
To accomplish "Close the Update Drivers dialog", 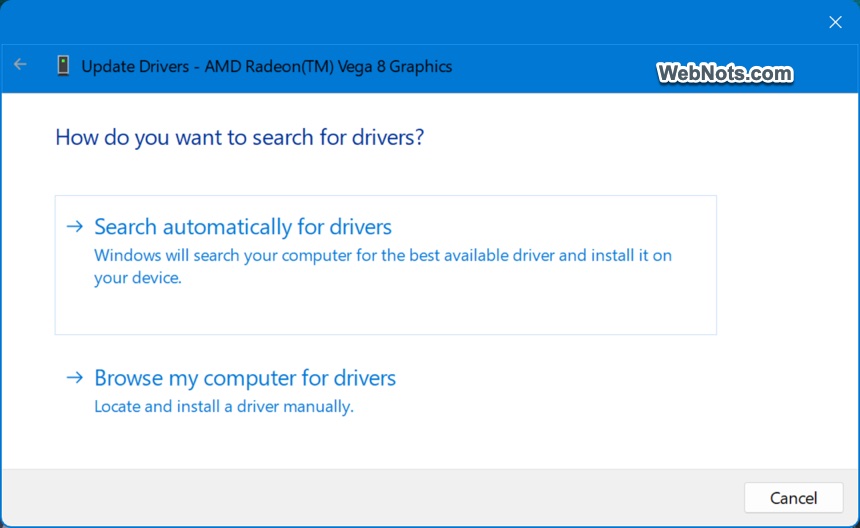I will tap(835, 22).
